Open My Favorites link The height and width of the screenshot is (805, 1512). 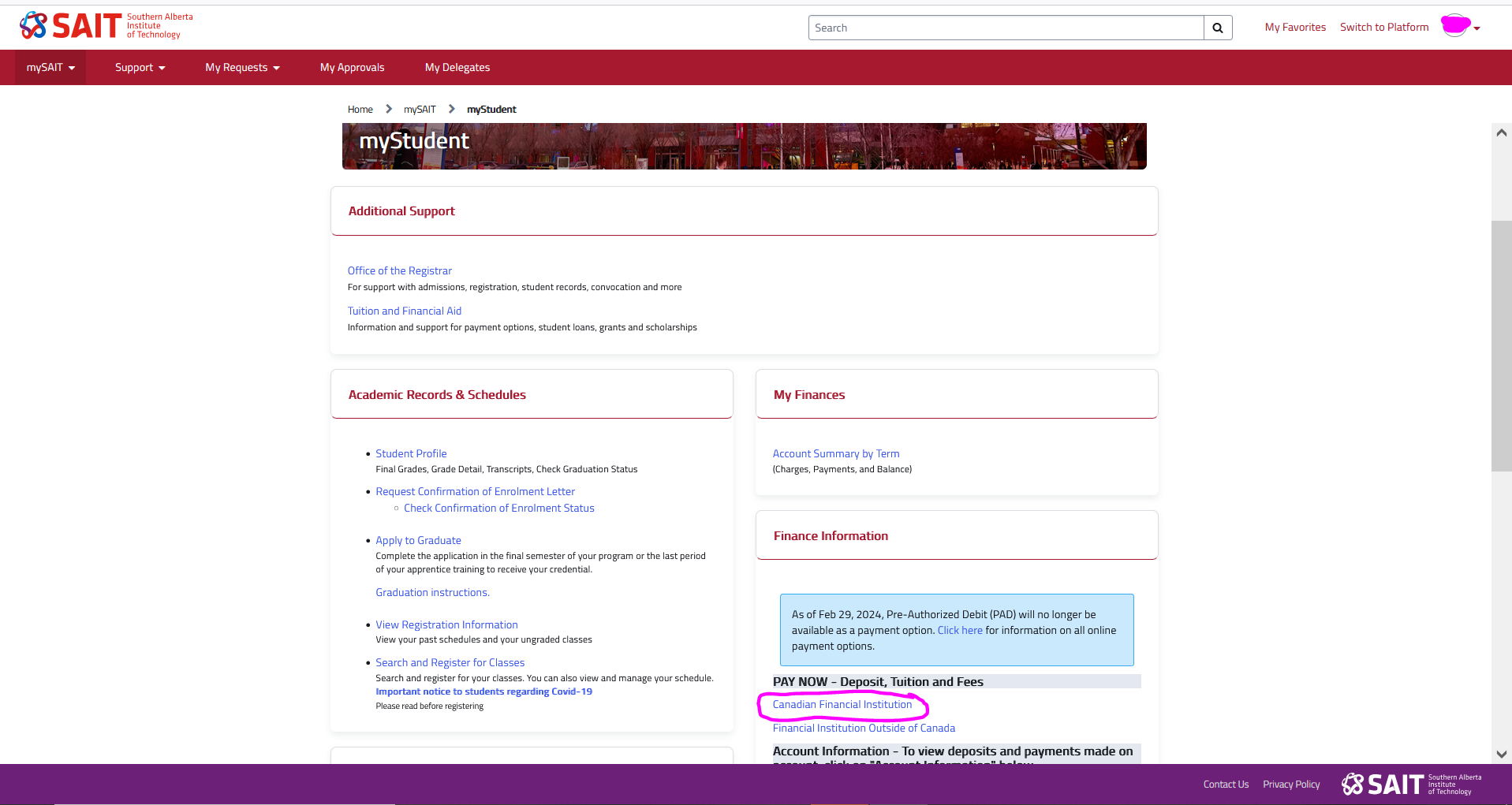pyautogui.click(x=1295, y=28)
